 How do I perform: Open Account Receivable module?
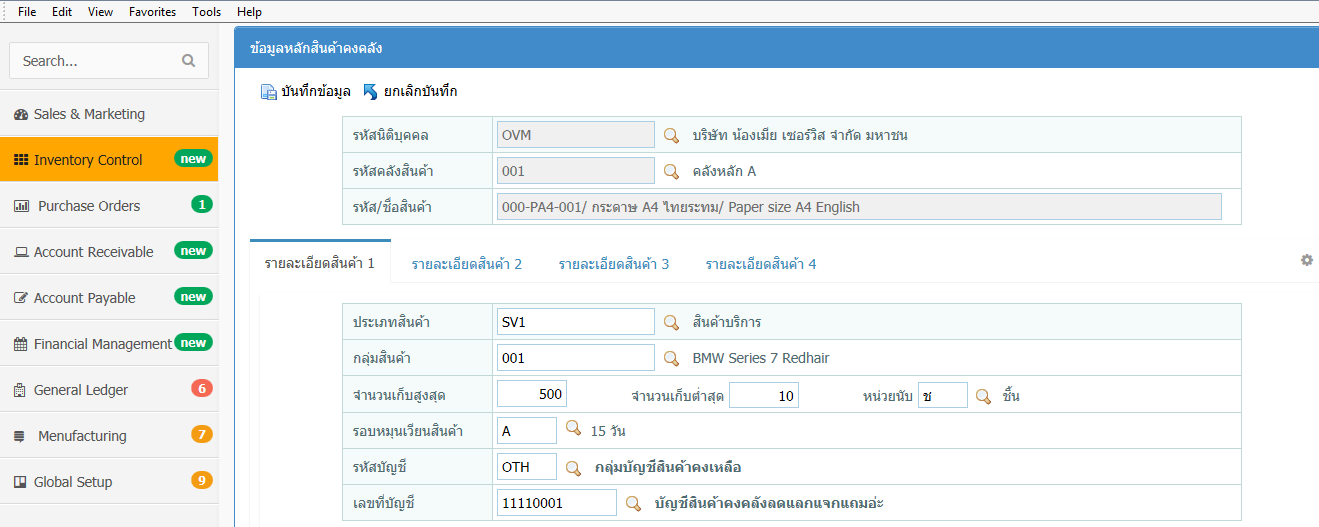pos(109,252)
